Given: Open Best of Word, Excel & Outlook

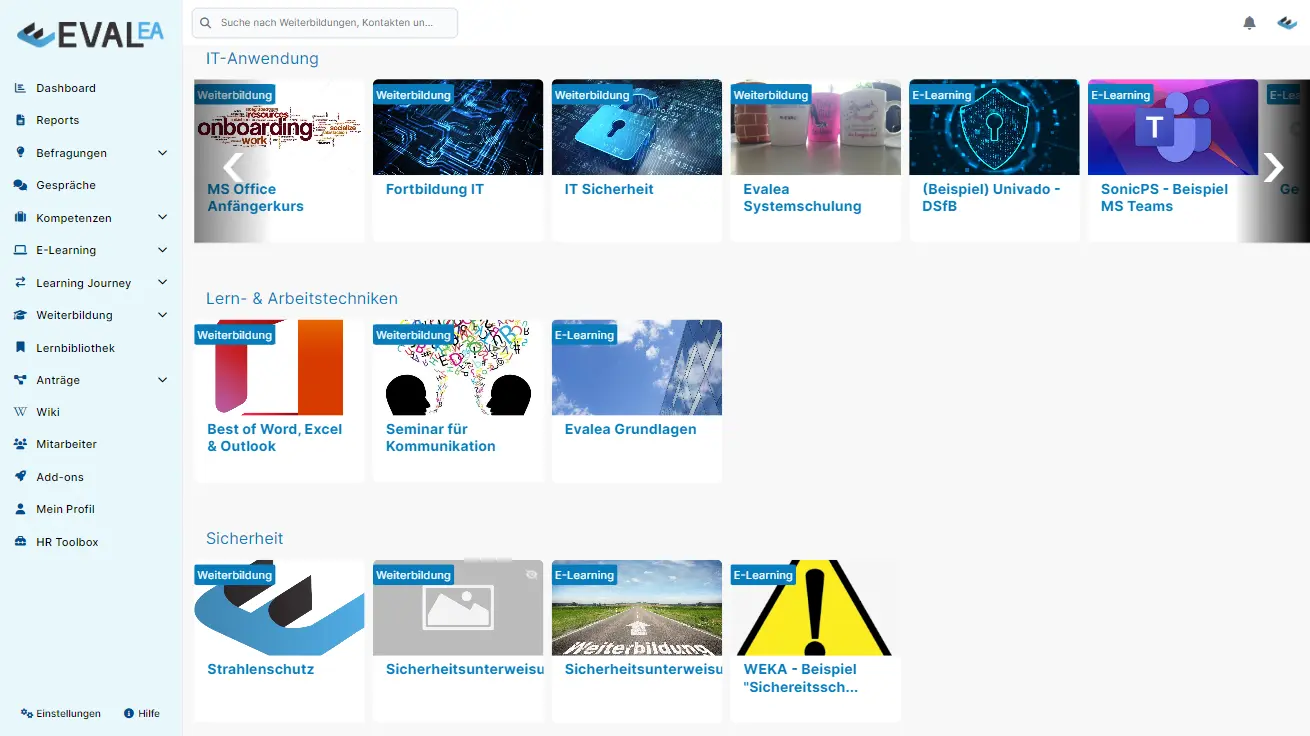Looking at the screenshot, I should point(279,401).
